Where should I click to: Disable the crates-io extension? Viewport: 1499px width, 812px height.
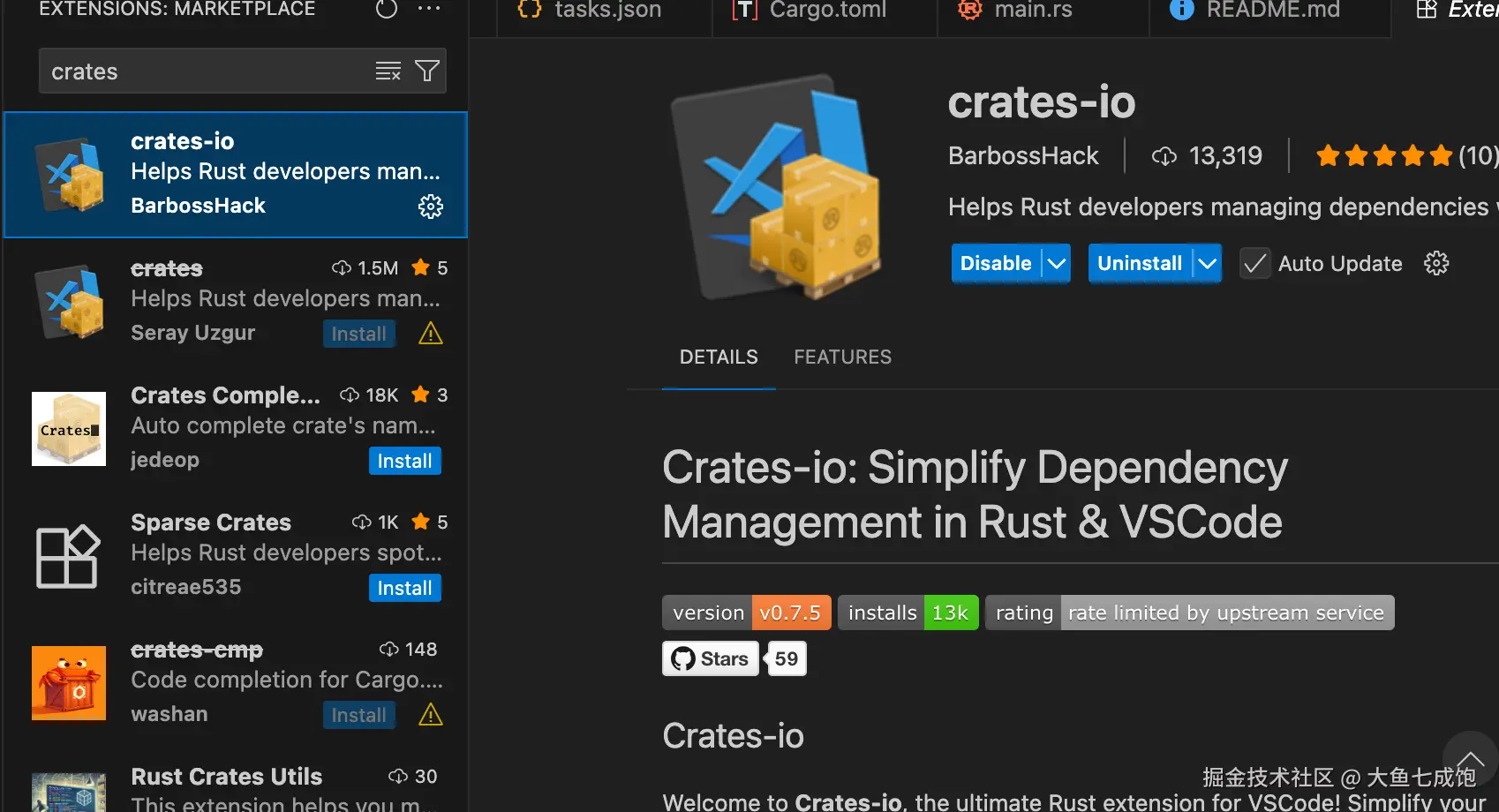coord(994,263)
